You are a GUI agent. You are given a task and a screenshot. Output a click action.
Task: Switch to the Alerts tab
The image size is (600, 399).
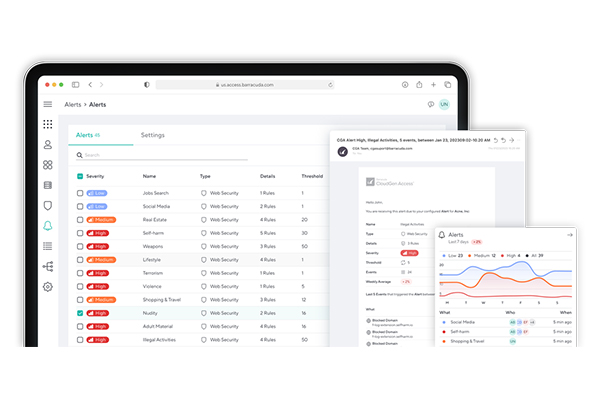(x=101, y=135)
